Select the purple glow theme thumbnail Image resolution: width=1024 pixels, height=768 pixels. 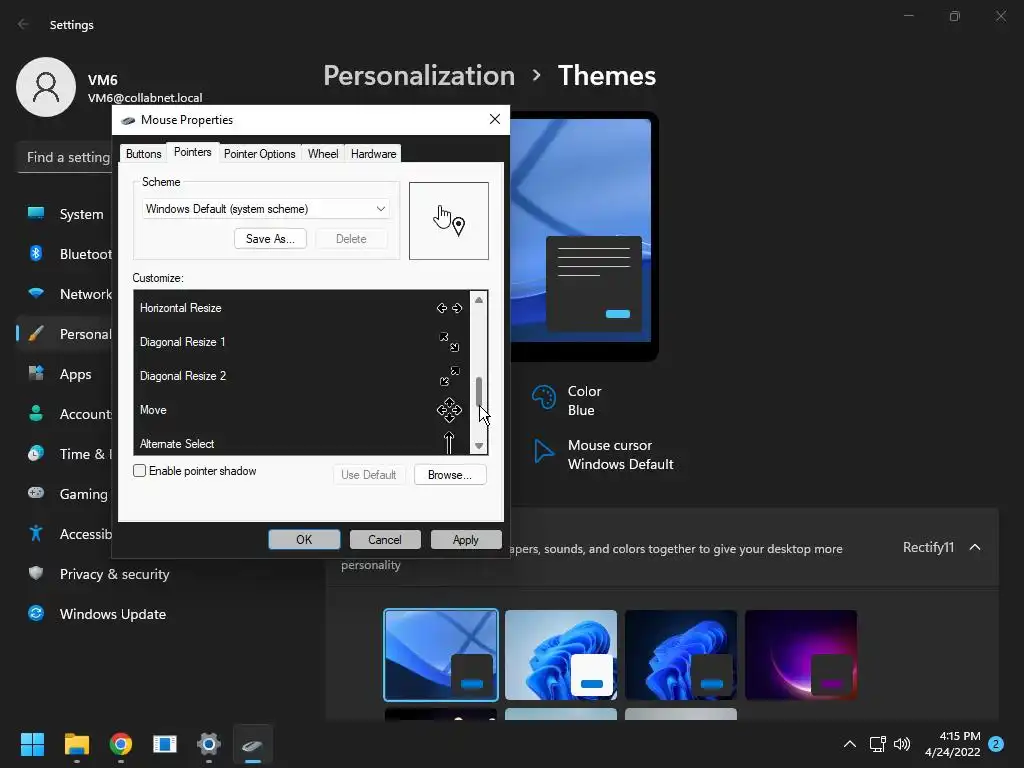pos(801,655)
